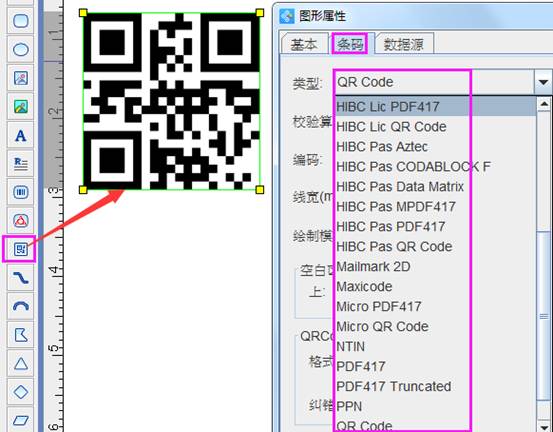The image size is (553, 432).
Task: Pick the triangle shape tool
Action: point(21,364)
